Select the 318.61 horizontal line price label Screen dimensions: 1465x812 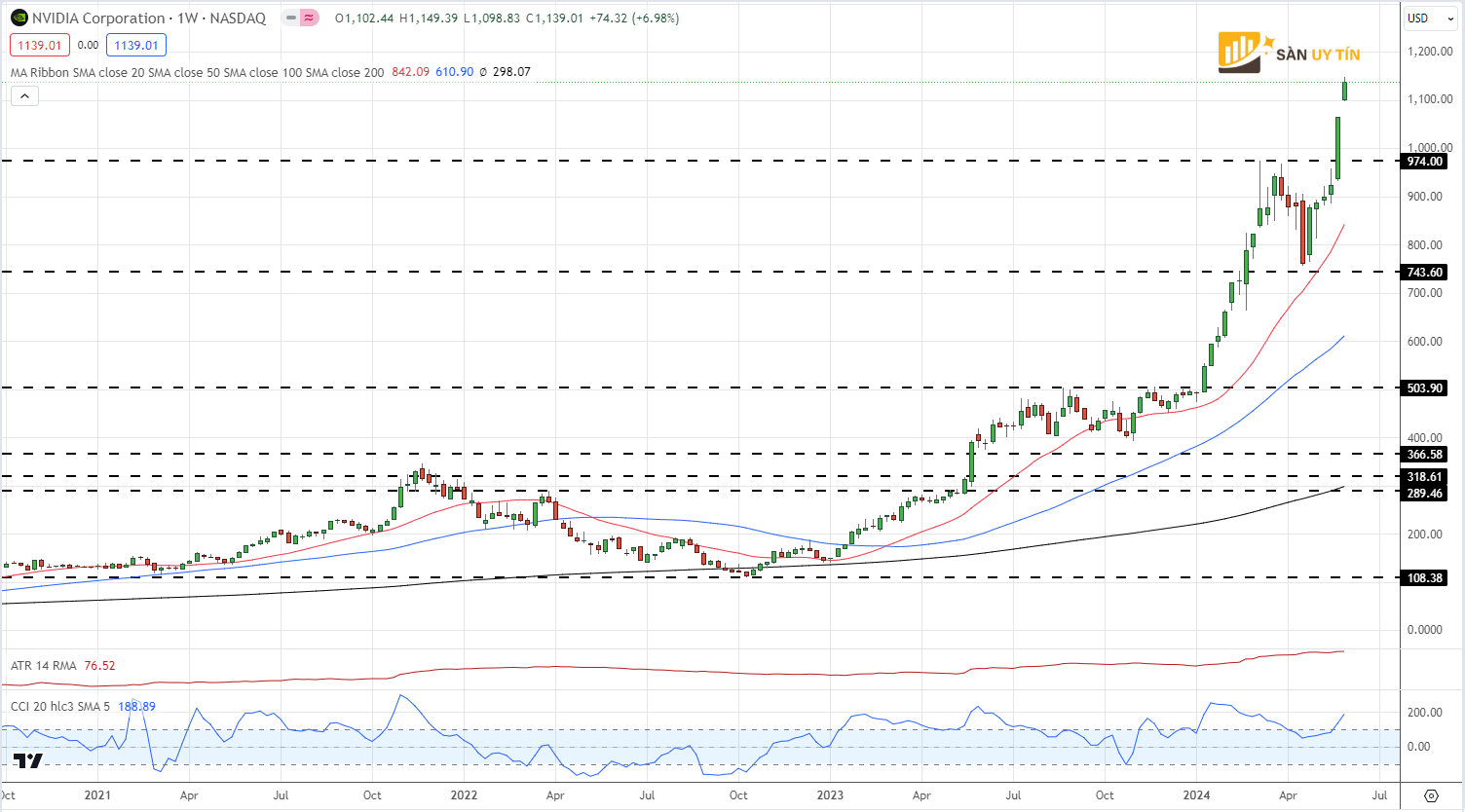tap(1424, 477)
